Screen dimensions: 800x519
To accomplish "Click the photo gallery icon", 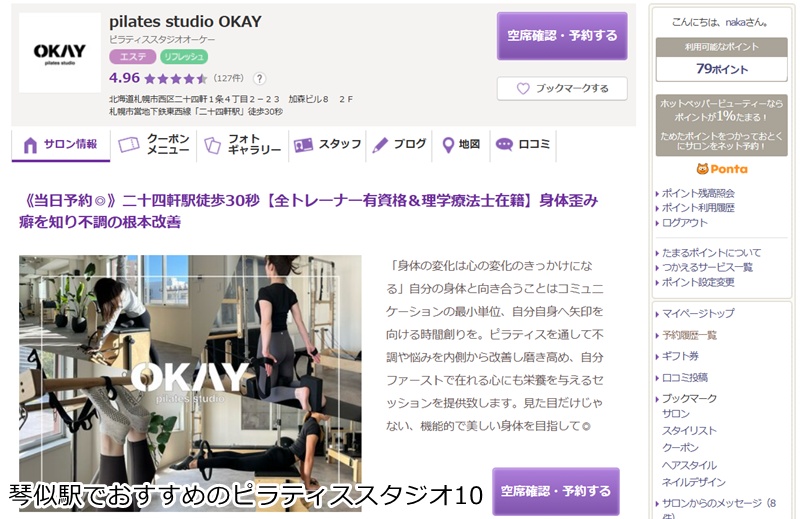I will [x=212, y=145].
